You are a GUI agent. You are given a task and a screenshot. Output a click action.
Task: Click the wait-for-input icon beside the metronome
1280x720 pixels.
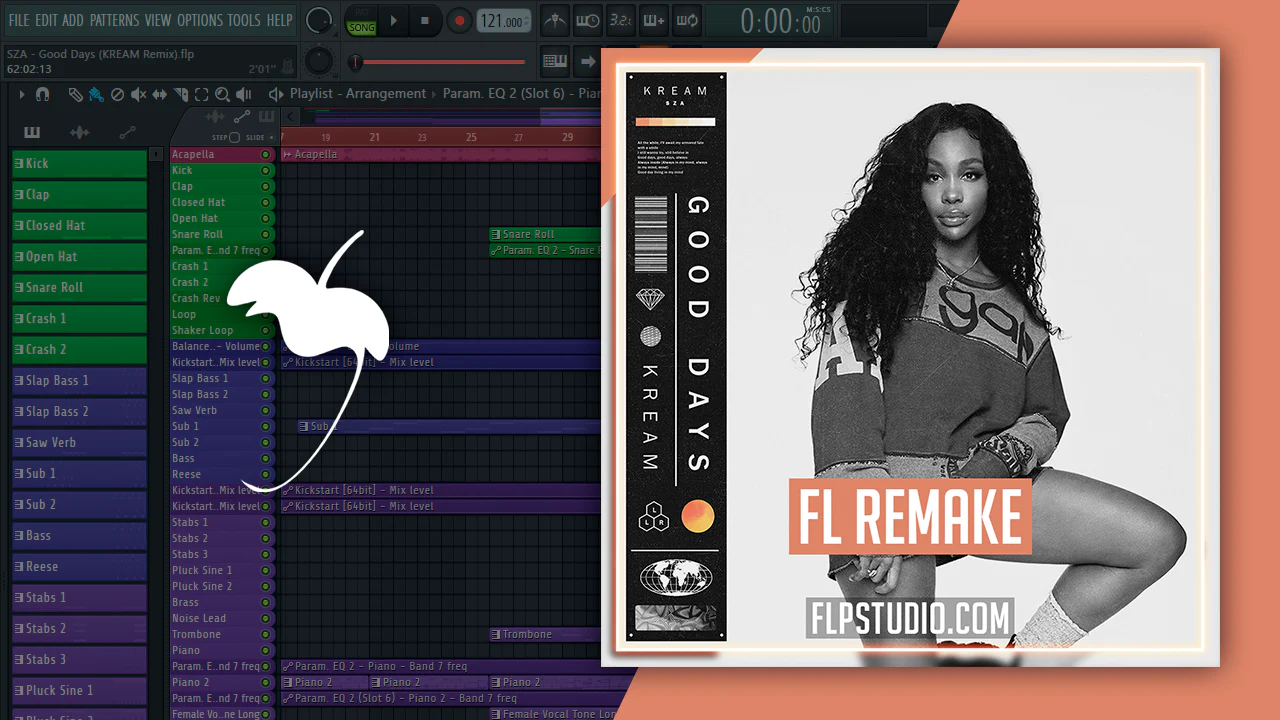click(588, 20)
